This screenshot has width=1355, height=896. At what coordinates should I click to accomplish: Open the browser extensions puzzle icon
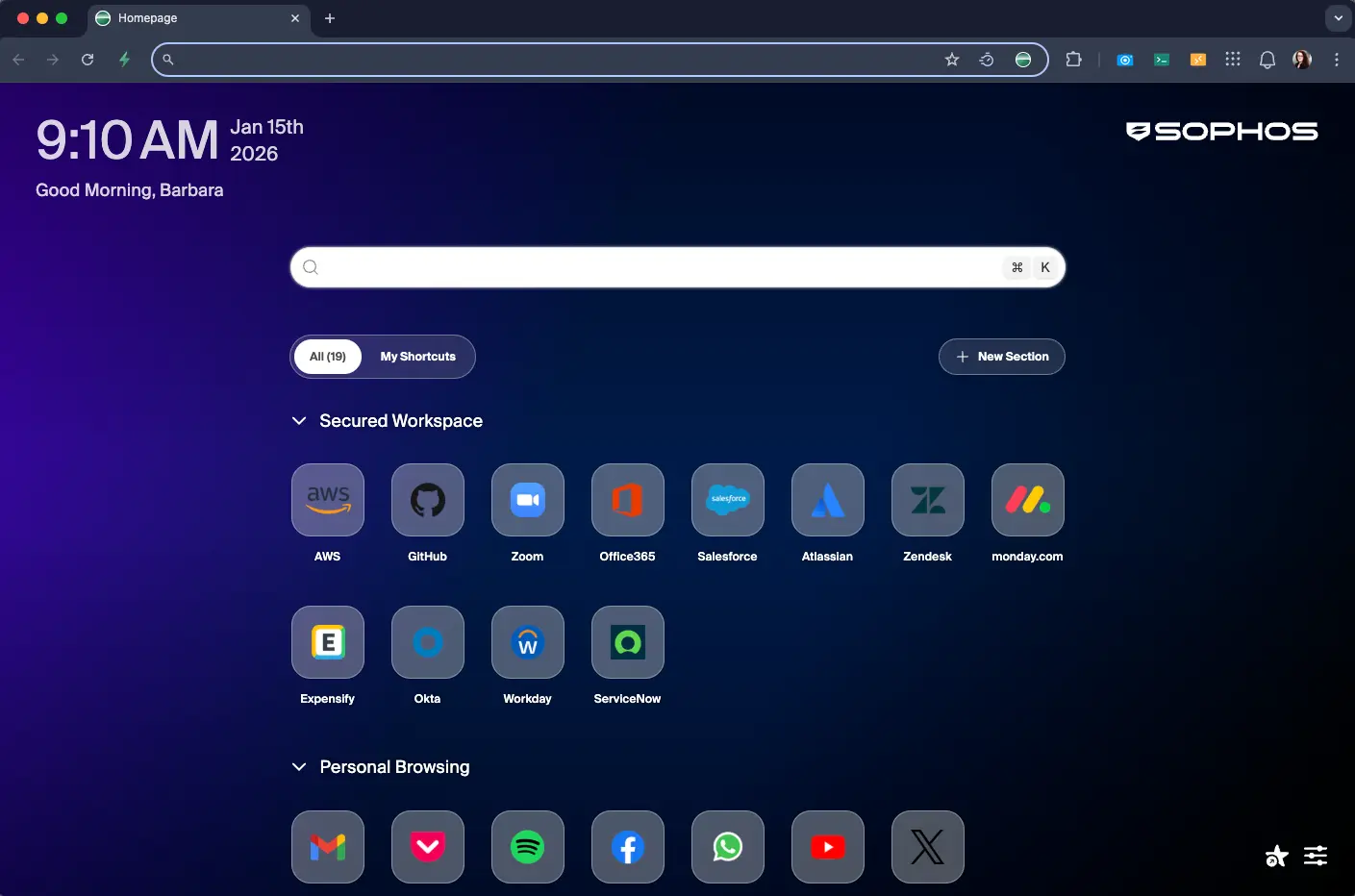point(1073,60)
